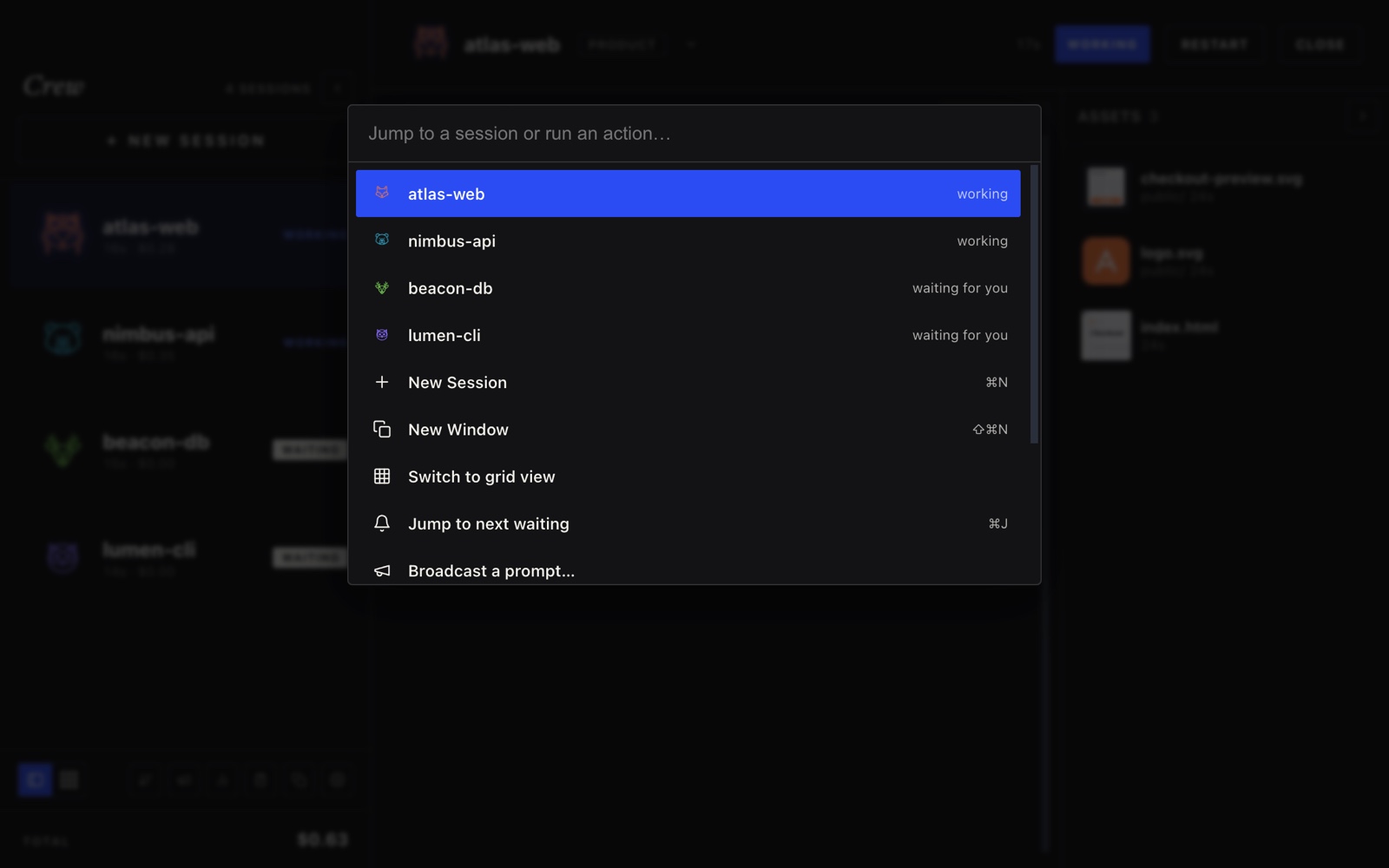Click the beacon-db deer avatar in palette
This screenshot has width=1389, height=868.
pyautogui.click(x=382, y=287)
